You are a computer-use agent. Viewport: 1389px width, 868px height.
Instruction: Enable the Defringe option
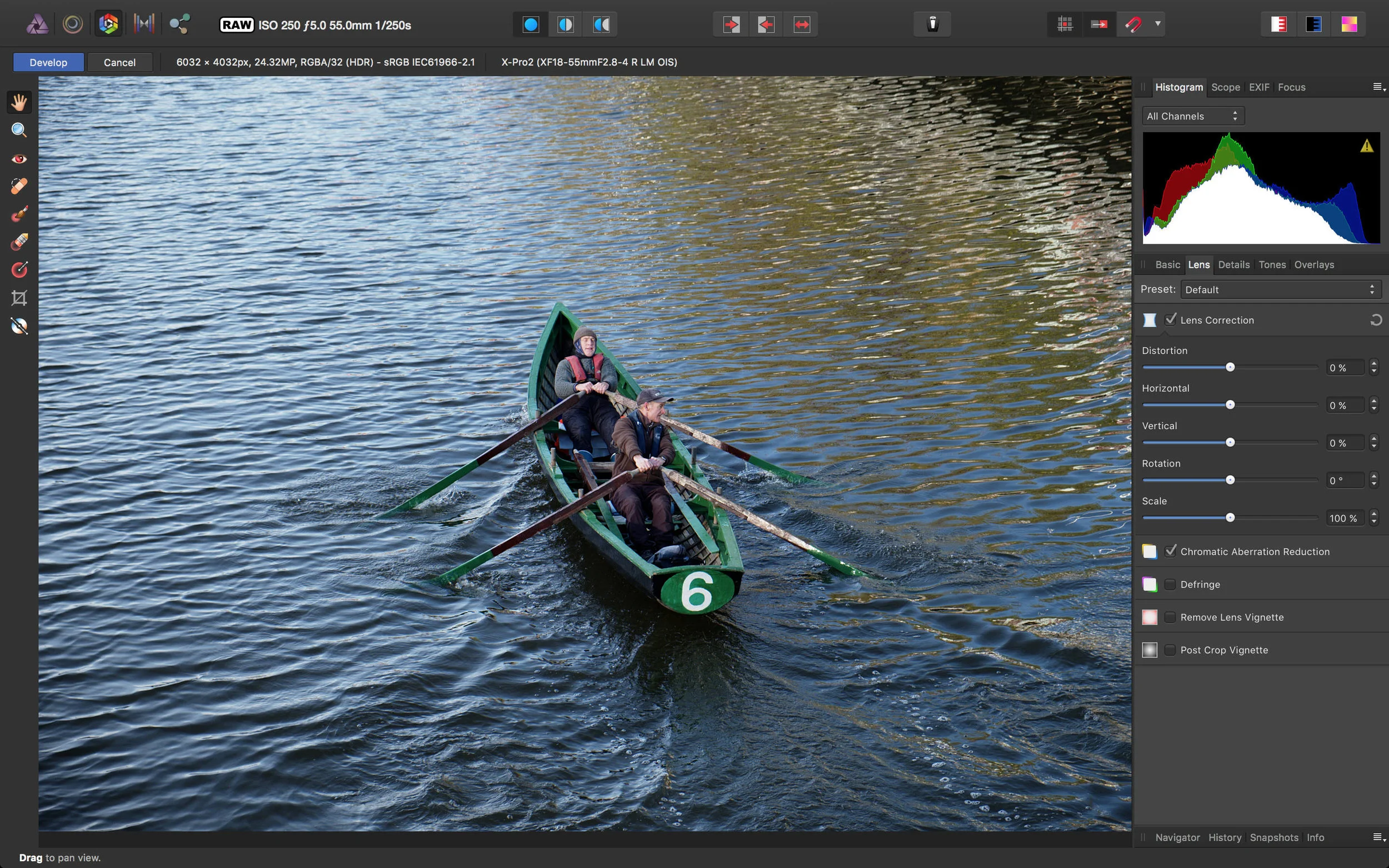tap(1171, 584)
